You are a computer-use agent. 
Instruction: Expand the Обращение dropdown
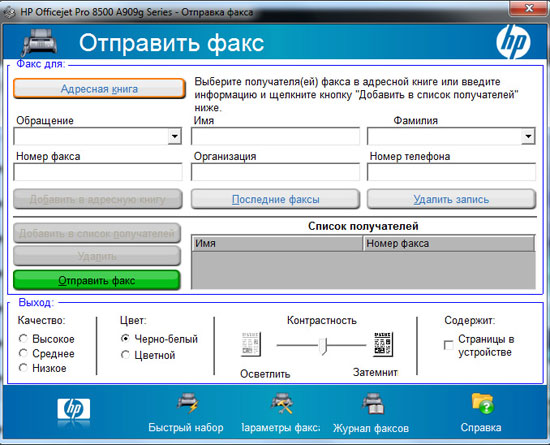(x=174, y=136)
